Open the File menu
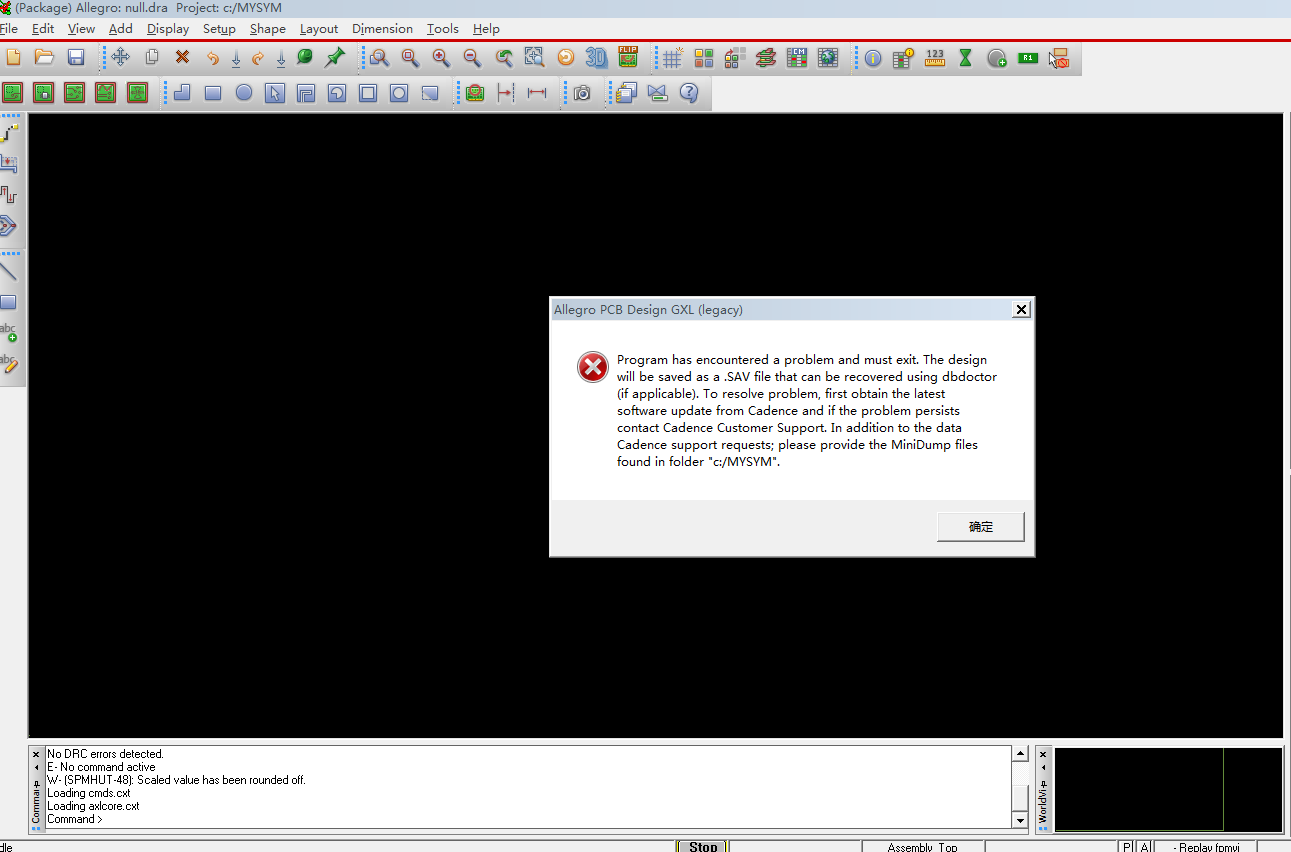 pyautogui.click(x=9, y=29)
